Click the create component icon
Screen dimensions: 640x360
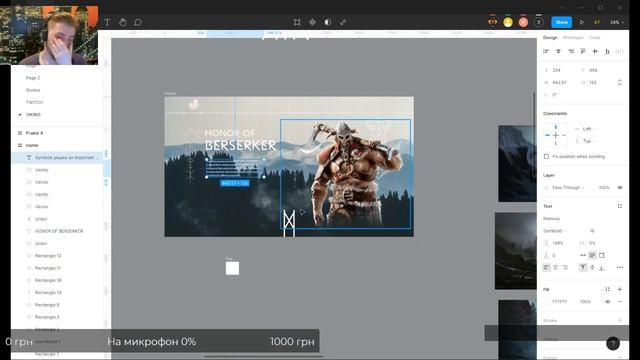pos(312,22)
